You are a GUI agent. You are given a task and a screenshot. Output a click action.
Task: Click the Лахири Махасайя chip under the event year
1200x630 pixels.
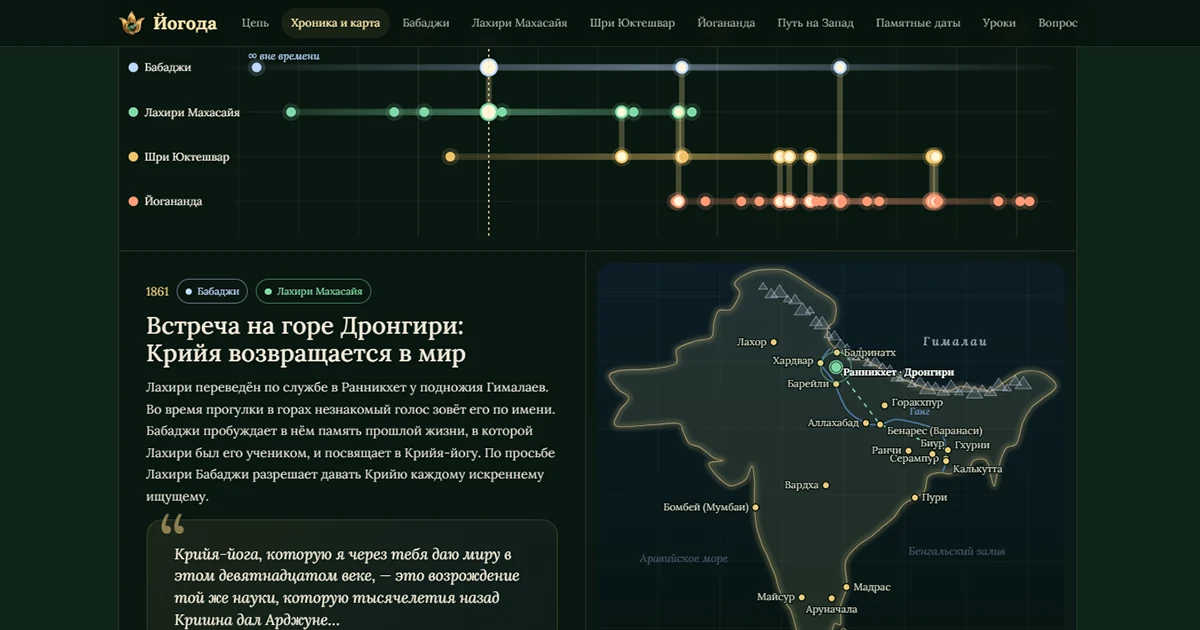pyautogui.click(x=313, y=291)
